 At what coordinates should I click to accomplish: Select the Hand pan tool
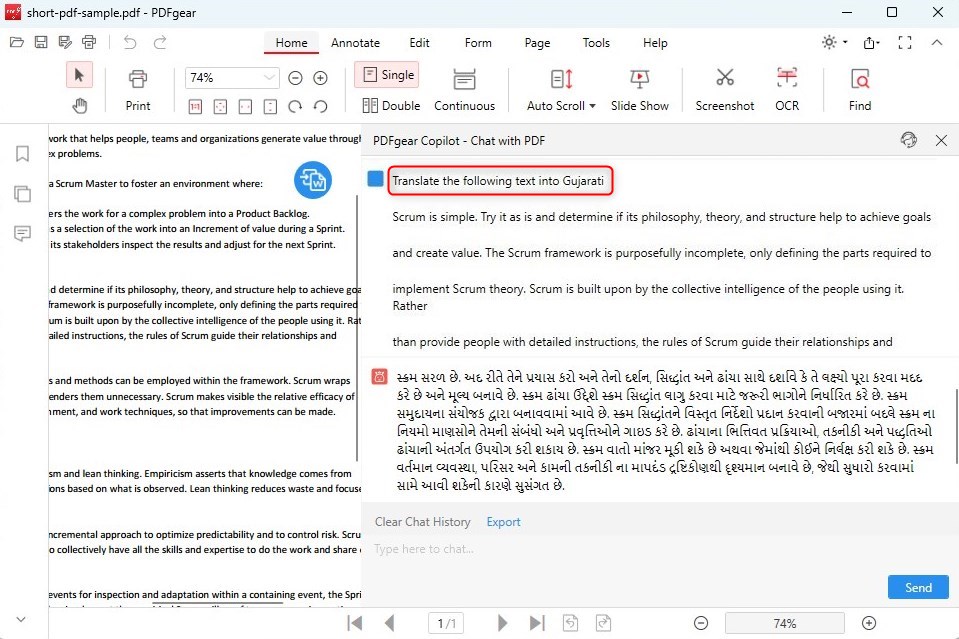80,106
